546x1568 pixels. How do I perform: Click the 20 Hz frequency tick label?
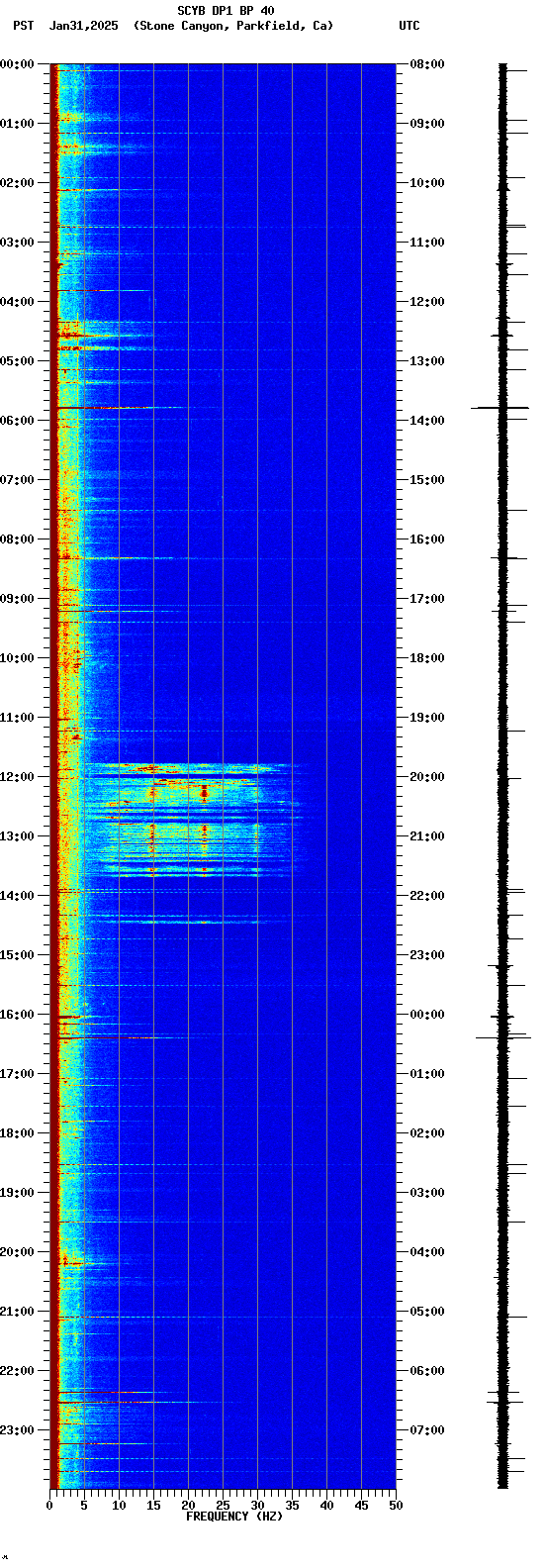188,1506
